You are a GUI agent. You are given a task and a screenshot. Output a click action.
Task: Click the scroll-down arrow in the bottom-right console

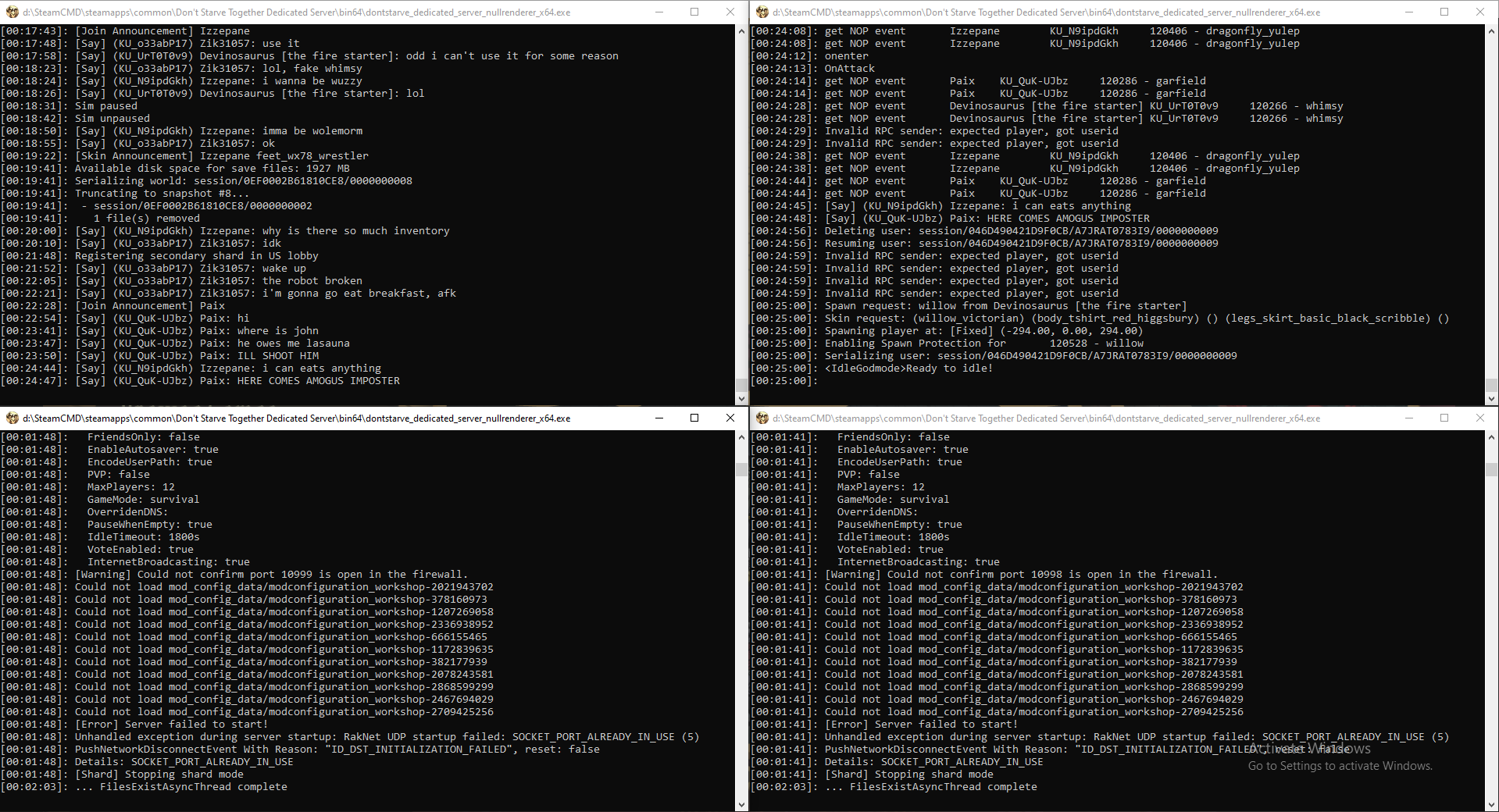point(1492,804)
